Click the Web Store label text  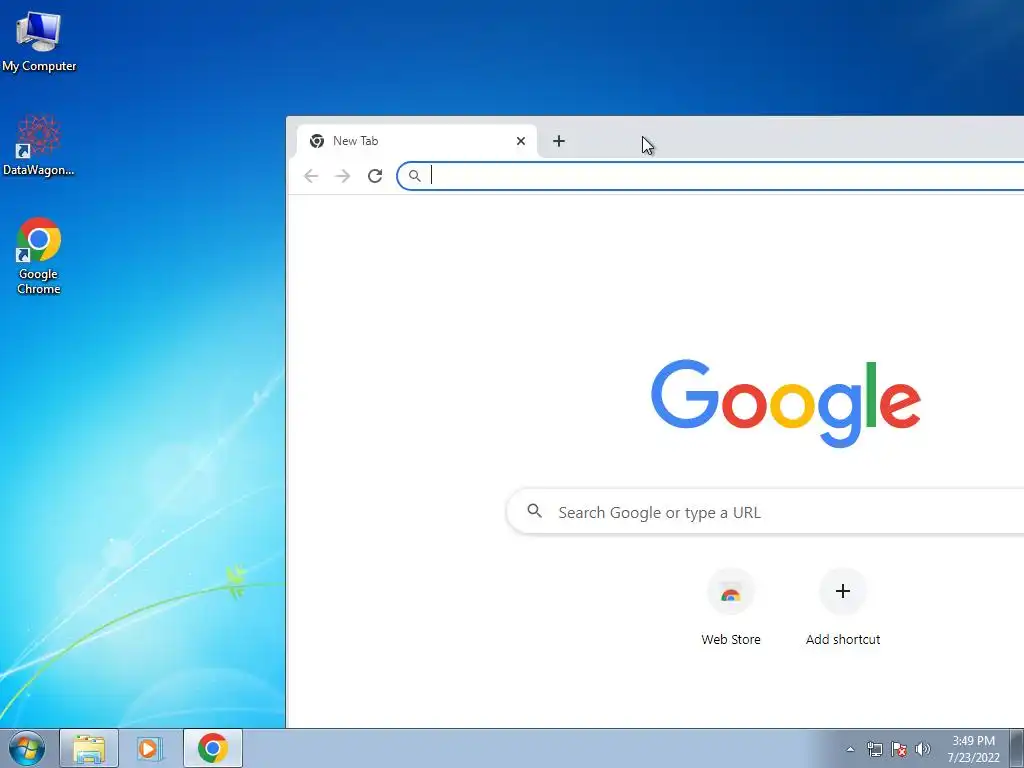click(731, 639)
